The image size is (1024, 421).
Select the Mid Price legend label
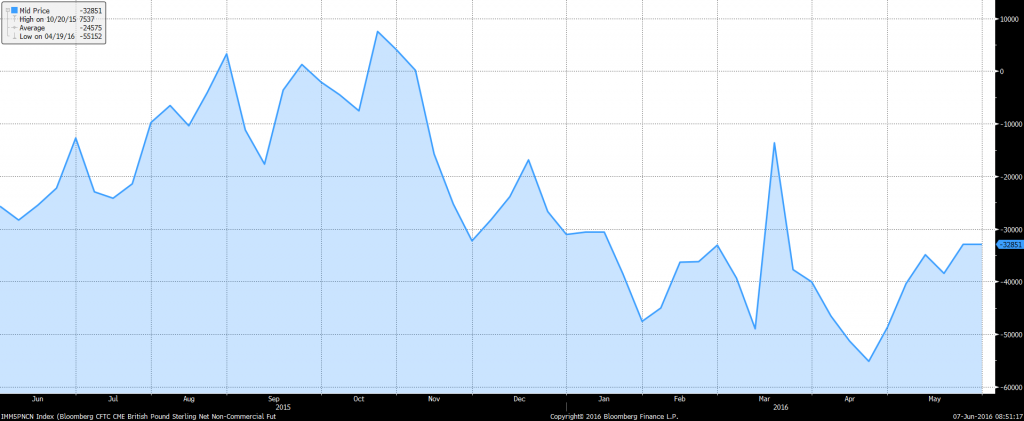[x=35, y=11]
